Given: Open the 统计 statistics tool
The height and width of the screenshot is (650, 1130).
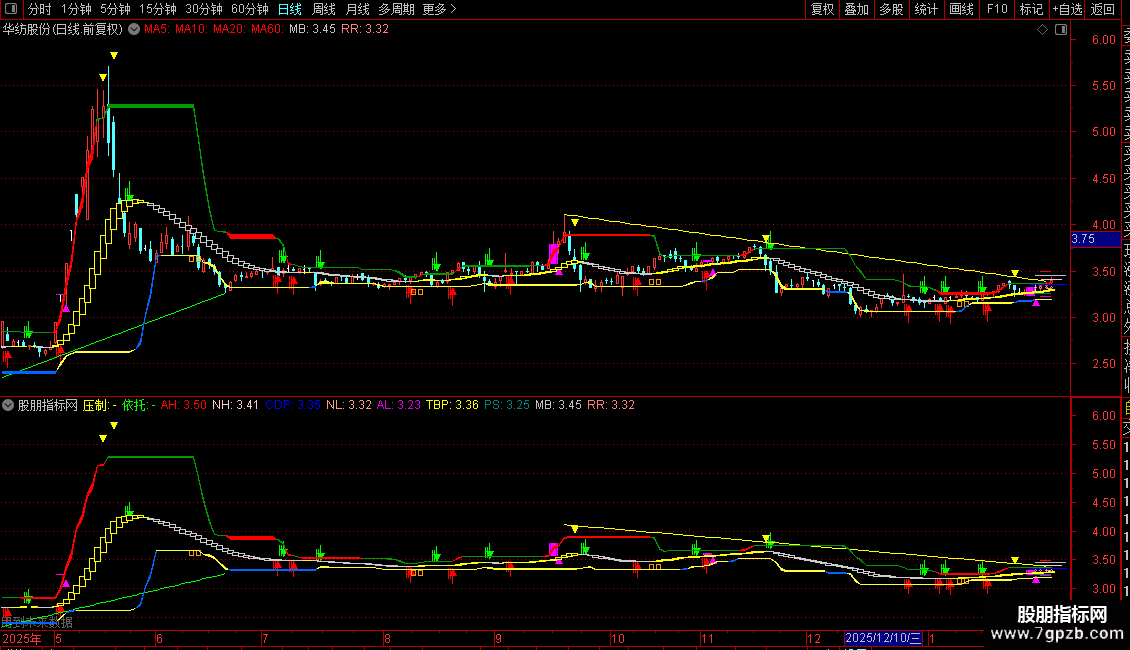Looking at the screenshot, I should (x=926, y=9).
